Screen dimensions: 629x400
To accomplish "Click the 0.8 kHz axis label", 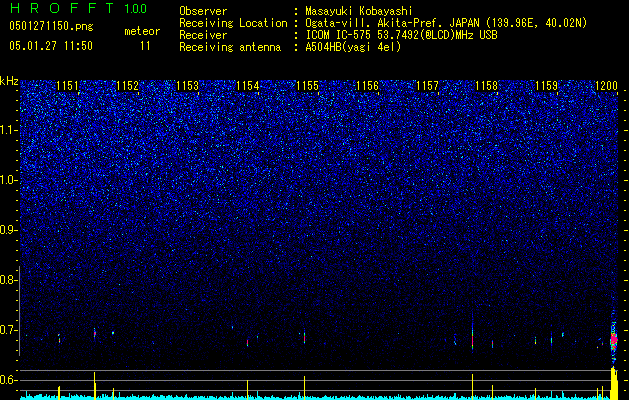I will tap(9, 280).
